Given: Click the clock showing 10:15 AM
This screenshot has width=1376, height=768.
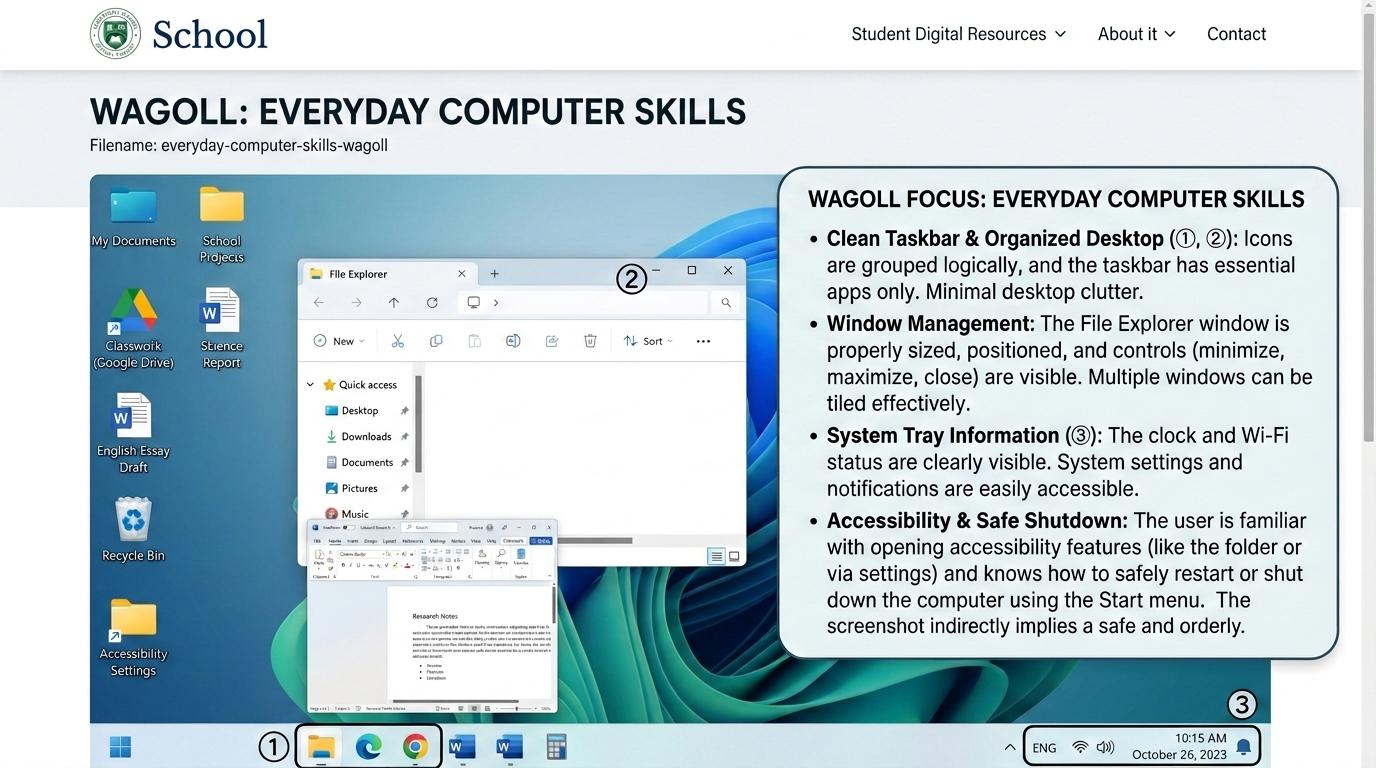Looking at the screenshot, I should (x=1200, y=739).
